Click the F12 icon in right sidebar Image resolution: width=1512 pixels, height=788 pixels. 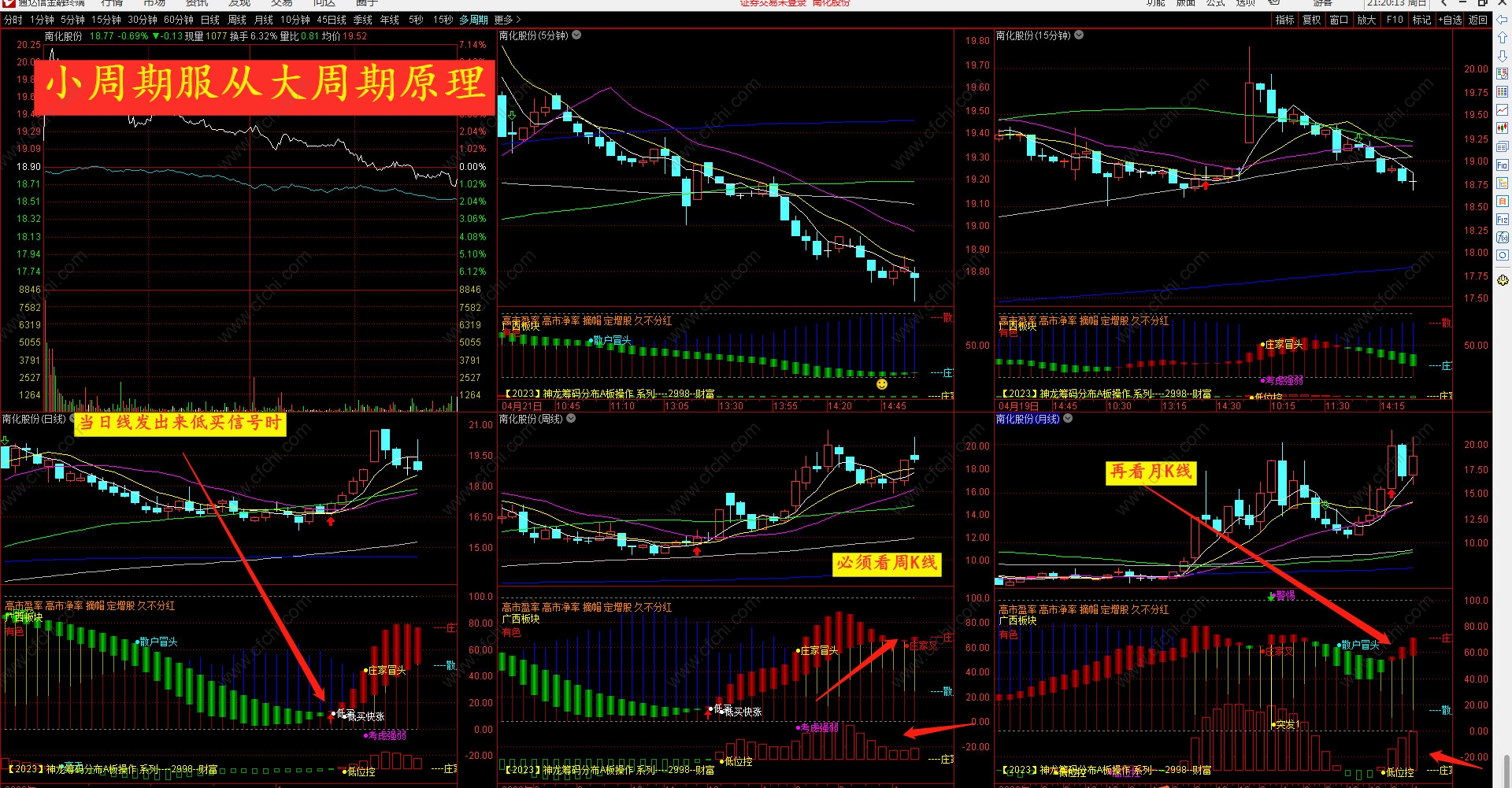[1502, 220]
